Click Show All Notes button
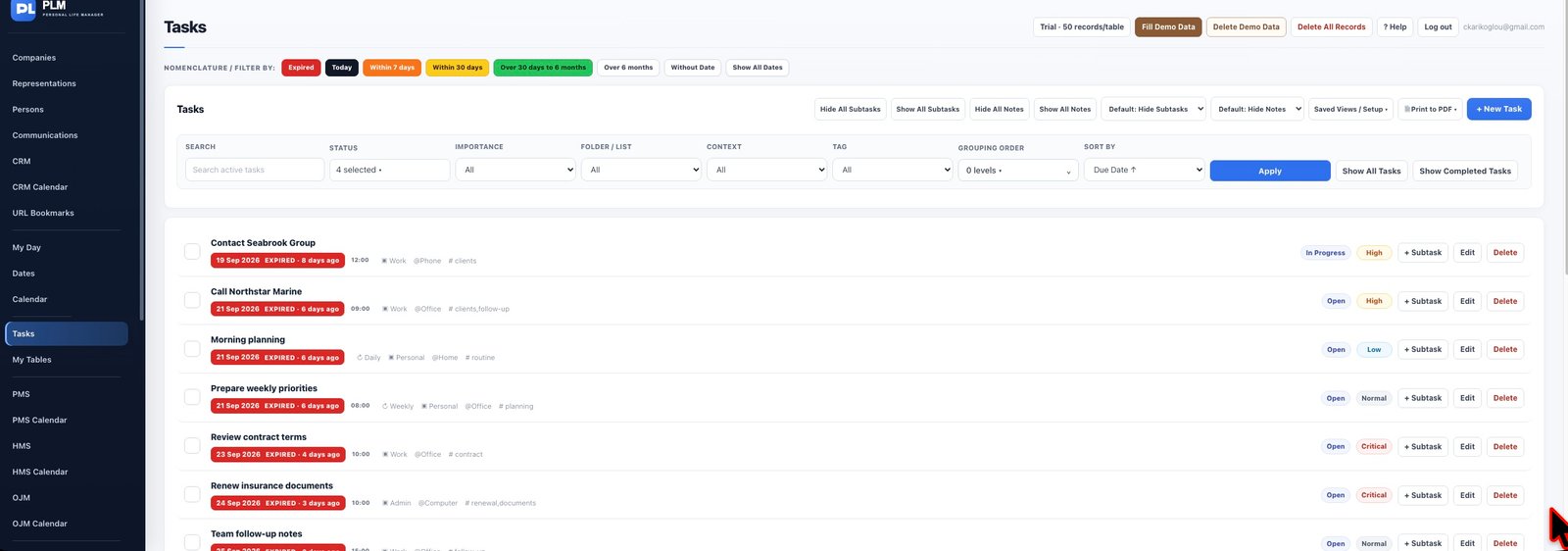Screen dimensions: 1568x551 click(x=1064, y=109)
